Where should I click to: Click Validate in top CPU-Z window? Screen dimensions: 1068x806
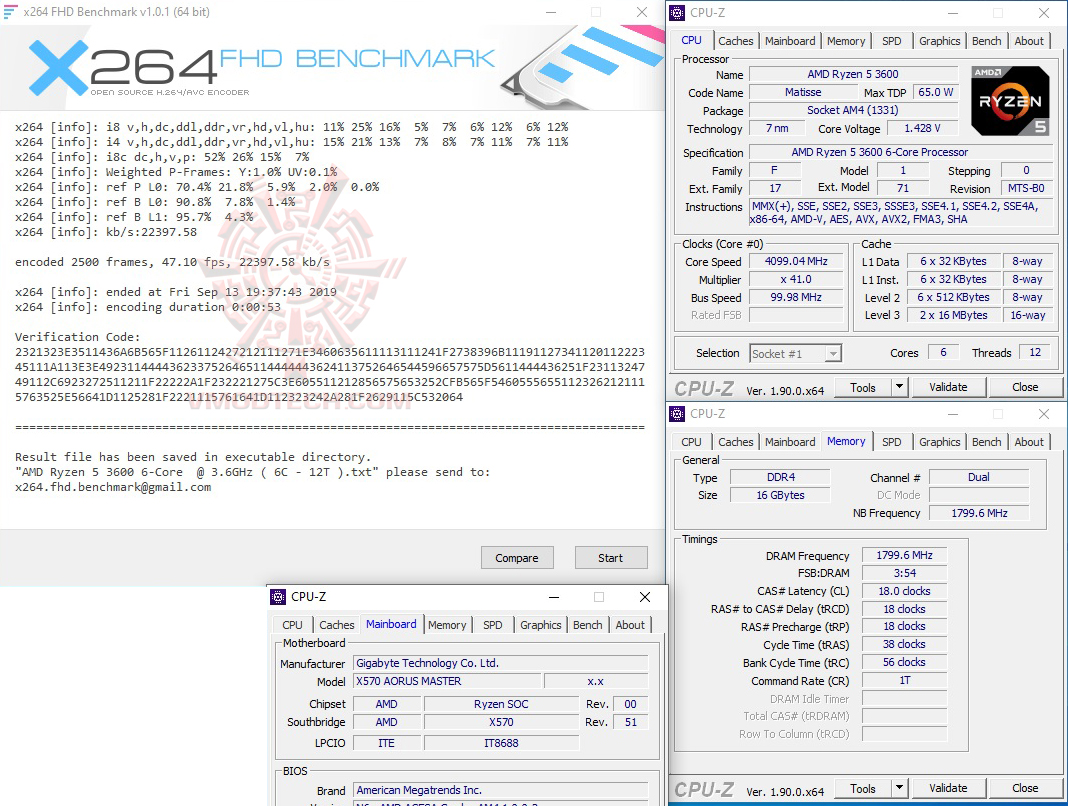click(x=948, y=387)
